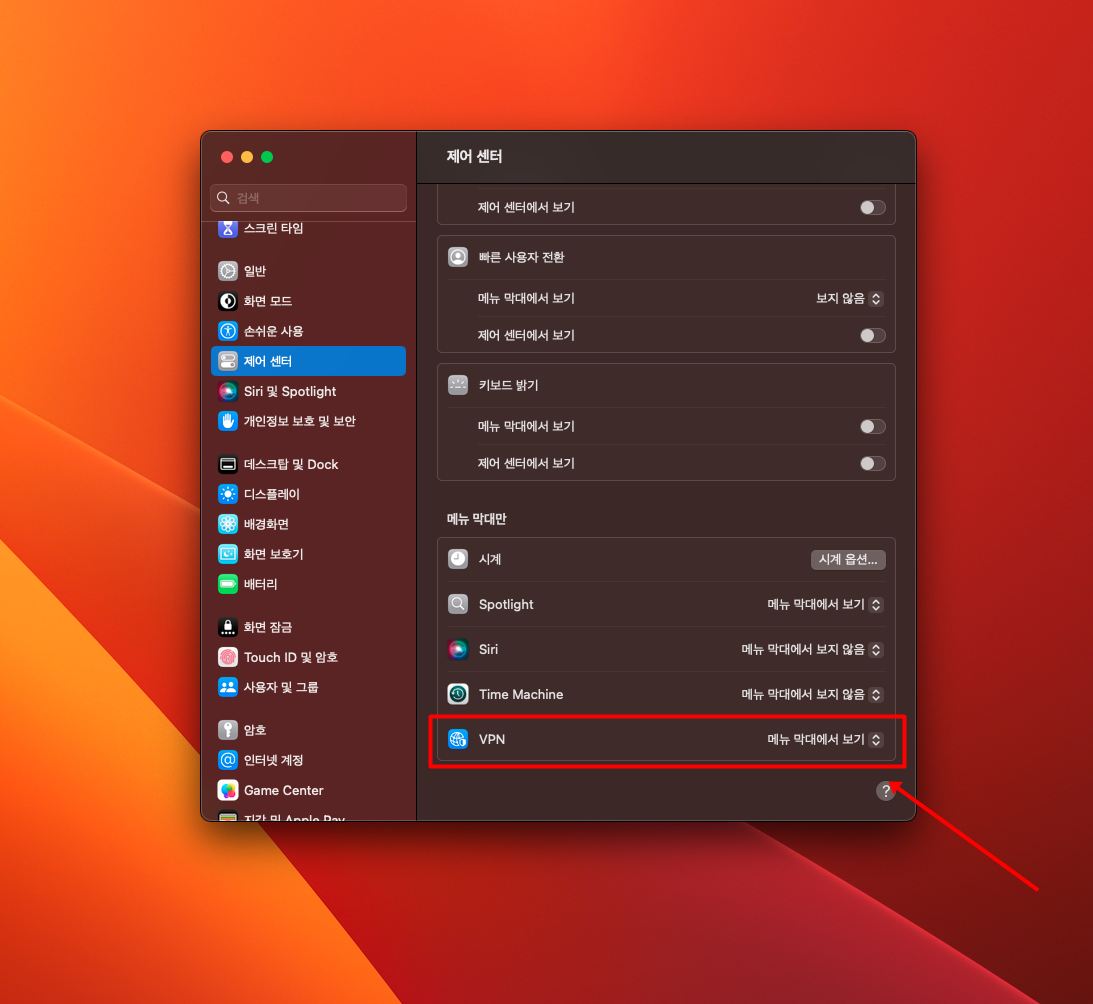Select the Game Center sidebar item label
The height and width of the screenshot is (1004, 1093).
tap(284, 791)
